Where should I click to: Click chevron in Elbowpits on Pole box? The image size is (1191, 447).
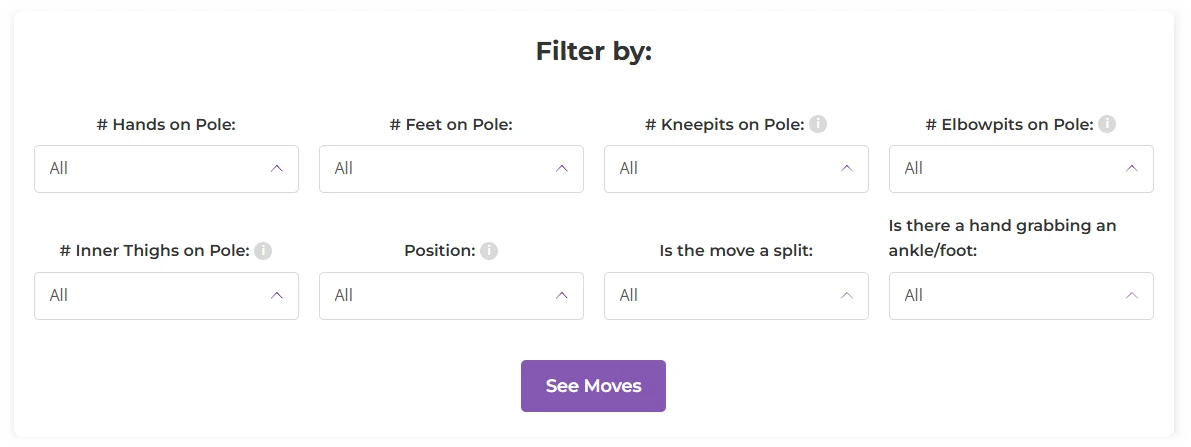coord(1131,169)
